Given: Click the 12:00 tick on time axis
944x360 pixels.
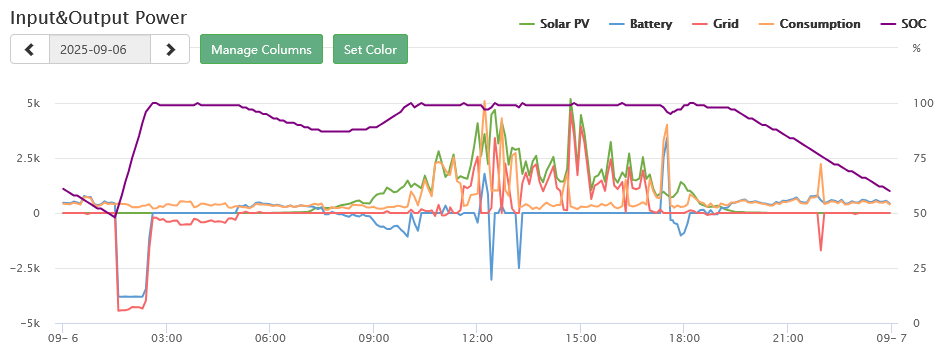Looking at the screenshot, I should point(477,338).
